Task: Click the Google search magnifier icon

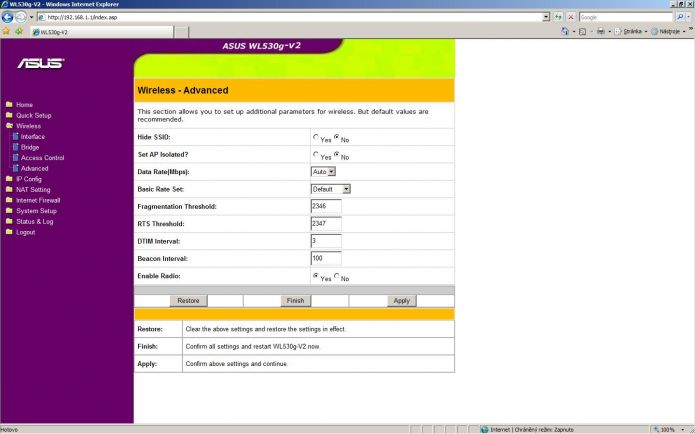Action: pos(679,17)
